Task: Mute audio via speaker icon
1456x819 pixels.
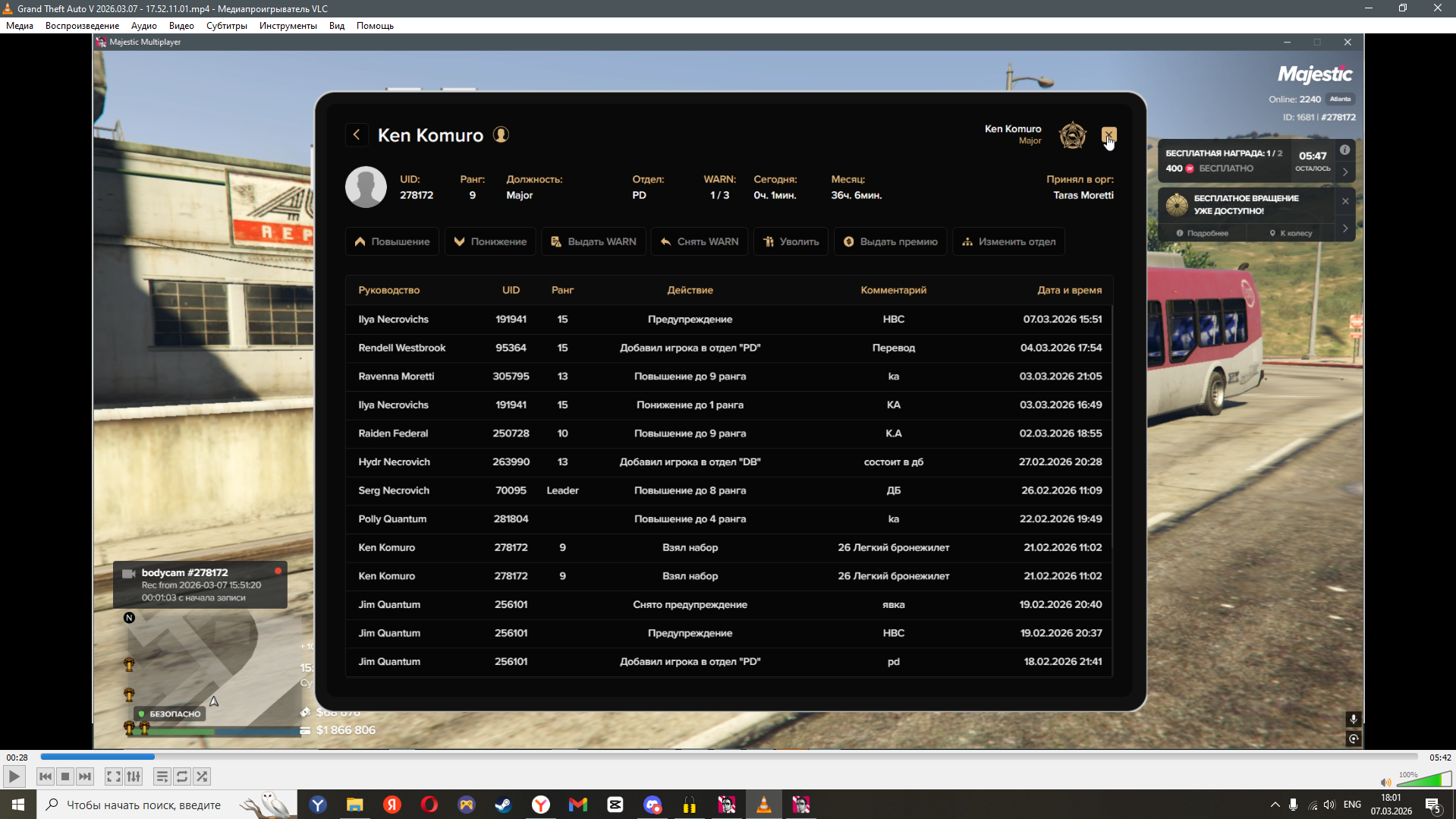Action: point(1385,782)
